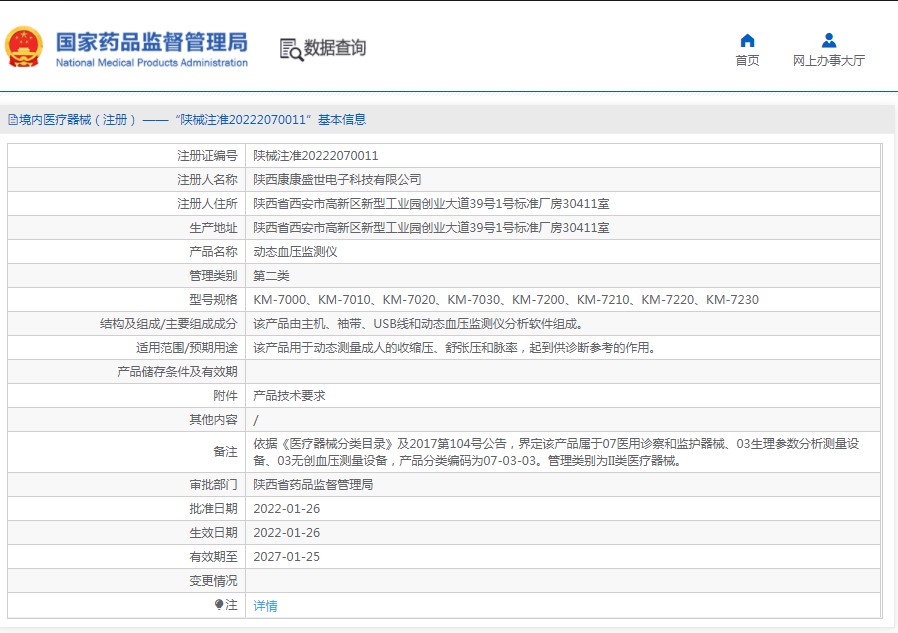Click the 国家药品监督管理局 title text
Screen dimensions: 898x633
coord(151,41)
